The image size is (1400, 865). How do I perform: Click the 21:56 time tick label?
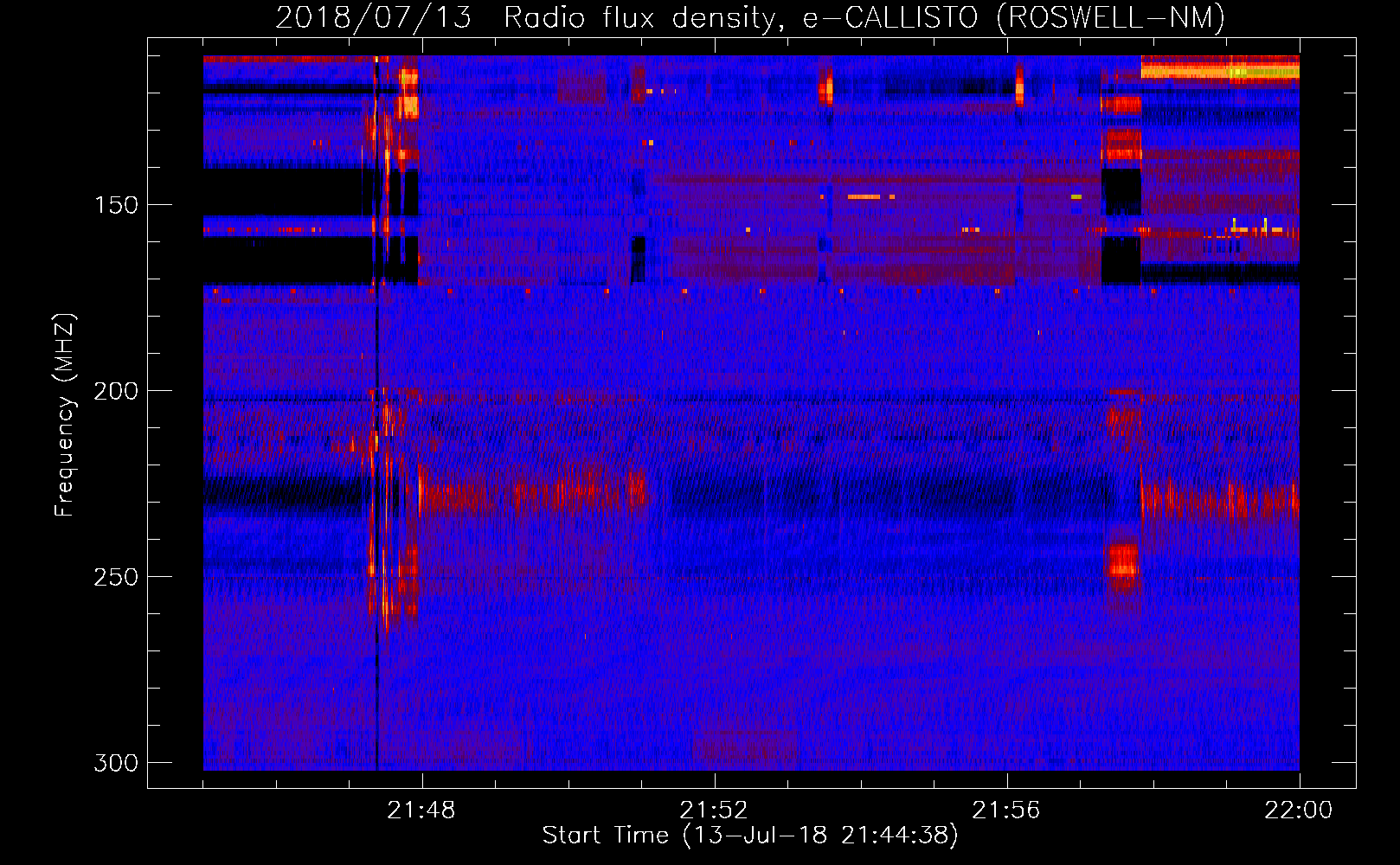click(1006, 811)
